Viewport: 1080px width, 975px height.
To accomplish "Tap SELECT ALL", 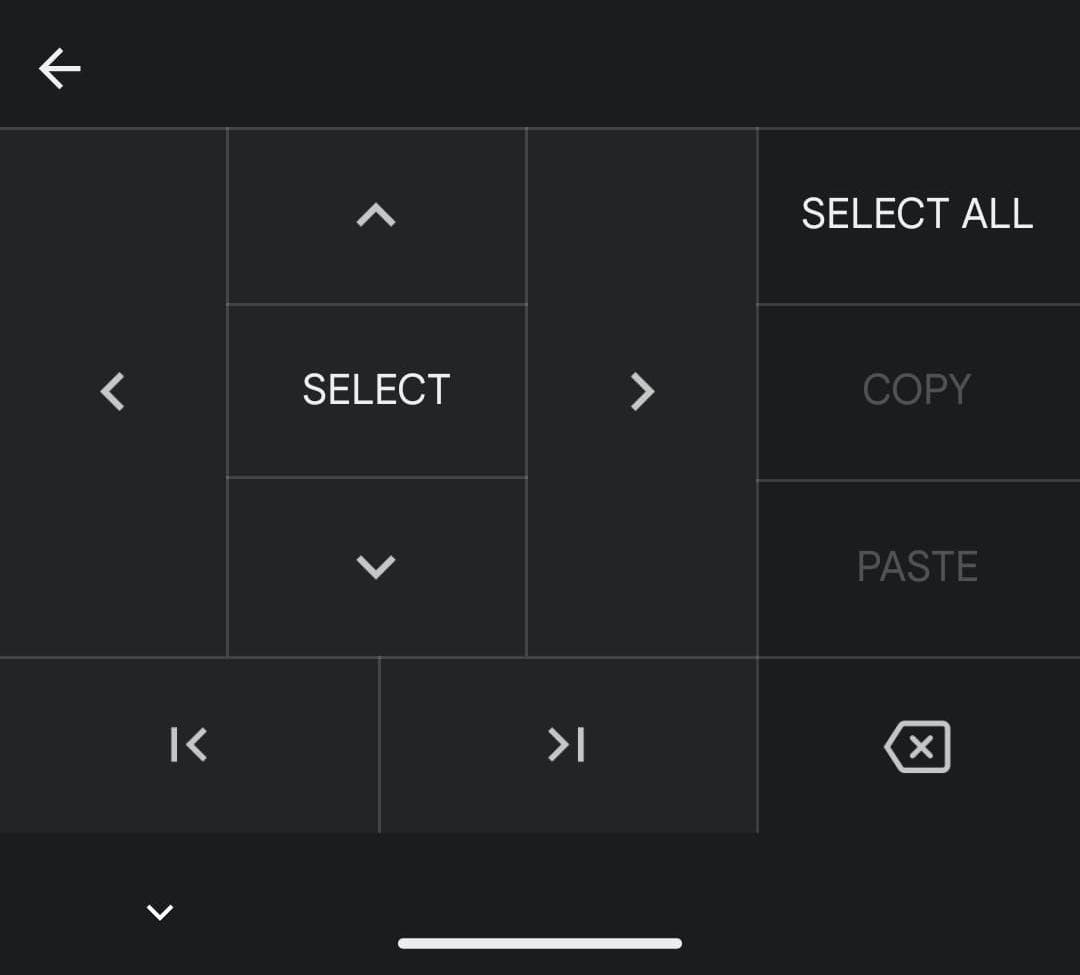I will (917, 214).
